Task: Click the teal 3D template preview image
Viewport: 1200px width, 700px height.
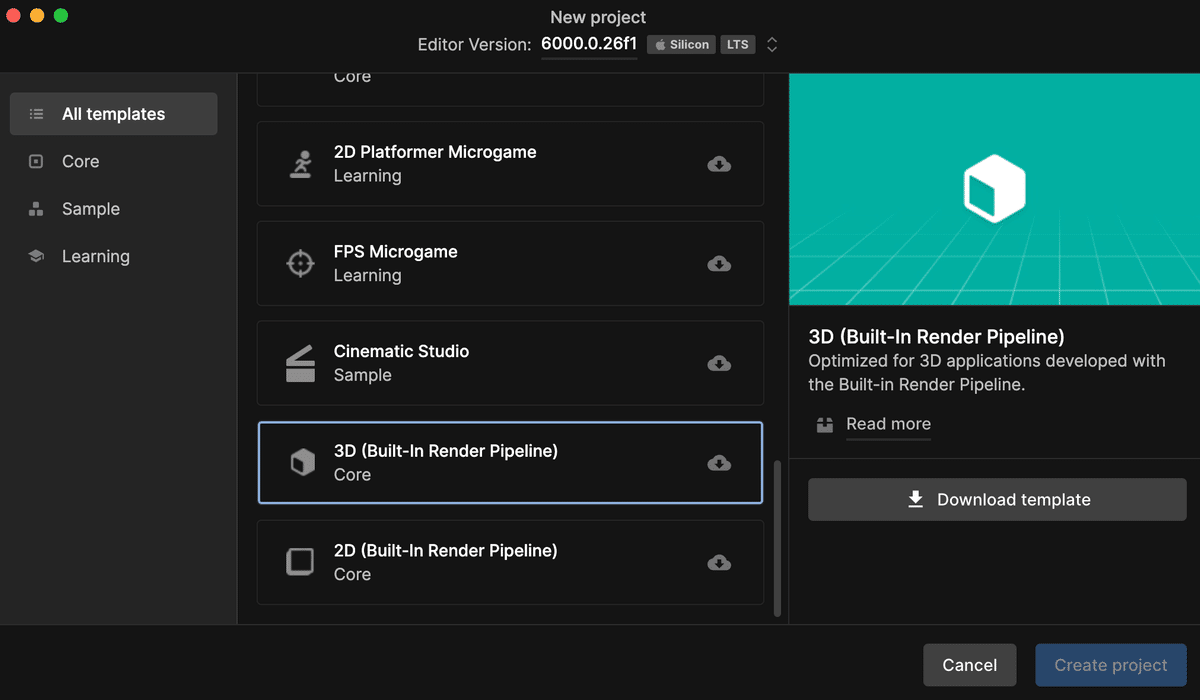Action: point(994,189)
